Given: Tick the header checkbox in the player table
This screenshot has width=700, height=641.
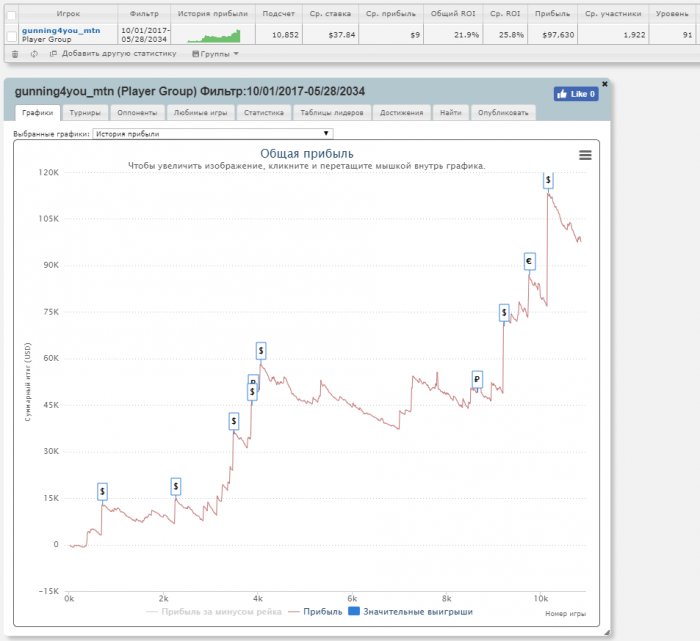Looking at the screenshot, I should click(12, 16).
